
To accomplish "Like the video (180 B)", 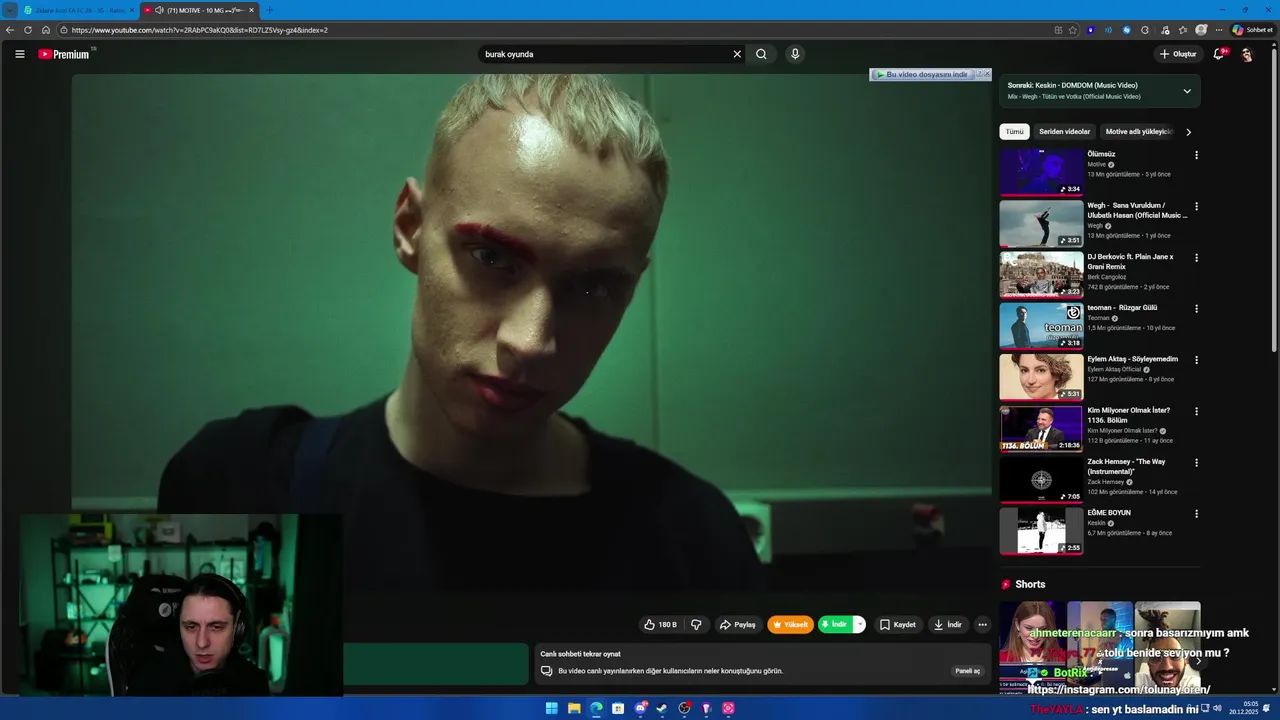I will pos(660,624).
